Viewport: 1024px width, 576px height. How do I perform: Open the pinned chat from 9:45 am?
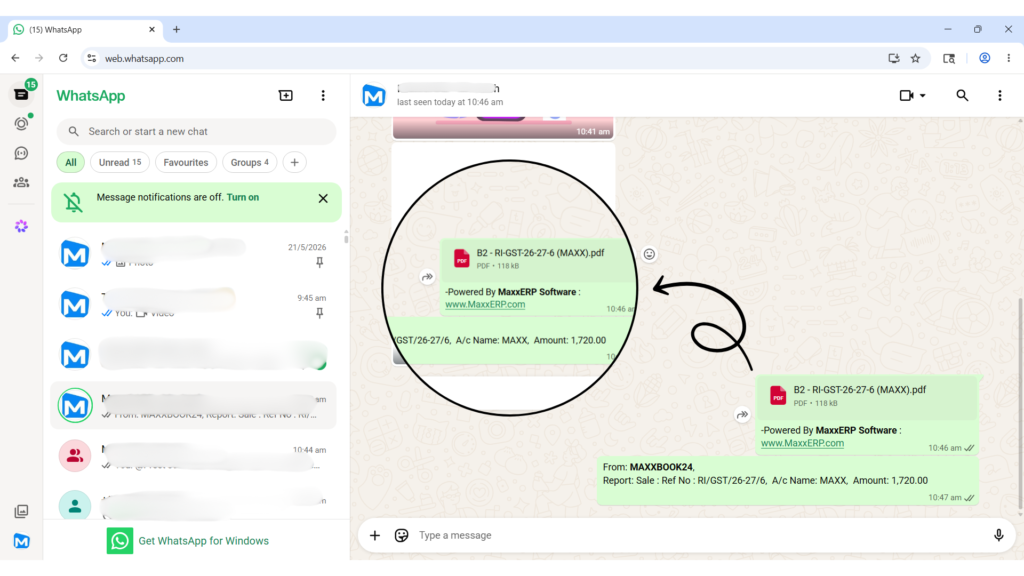[x=193, y=304]
